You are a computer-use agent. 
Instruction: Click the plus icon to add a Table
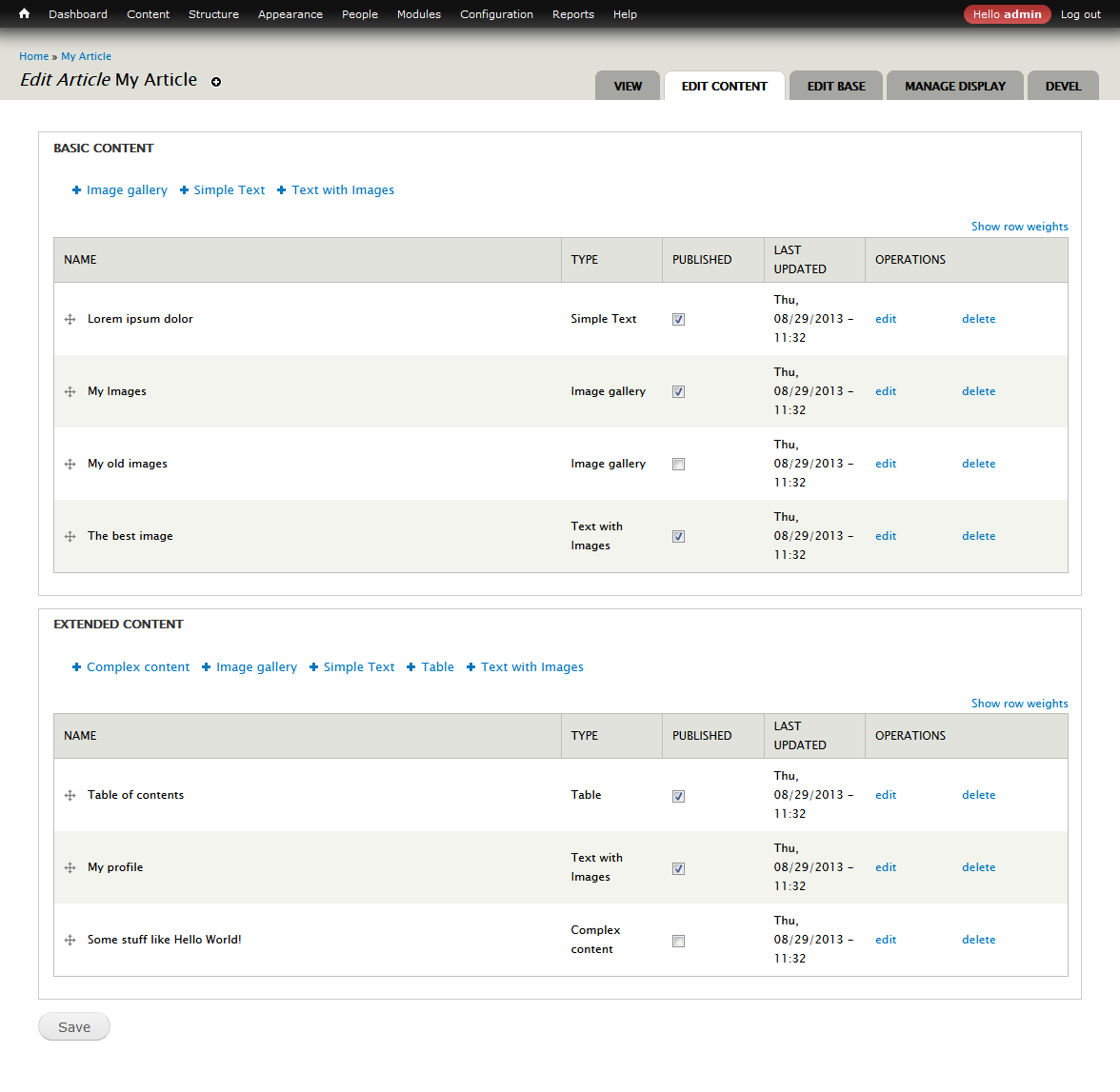(x=415, y=666)
